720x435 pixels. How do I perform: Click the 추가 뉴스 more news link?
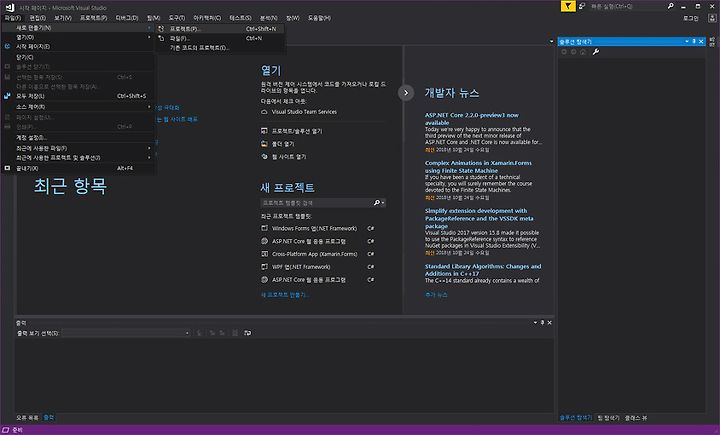436,294
